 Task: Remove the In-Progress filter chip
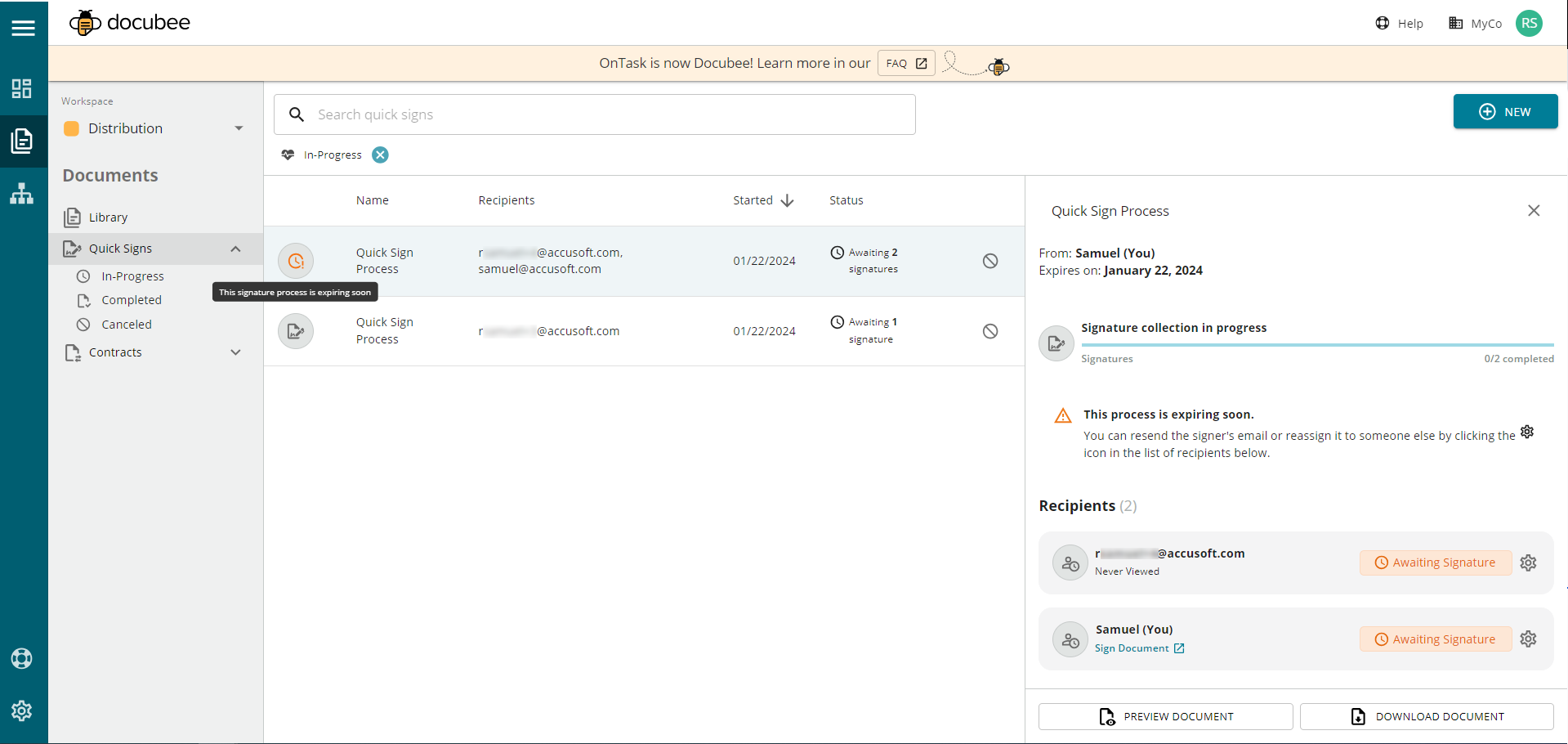click(380, 155)
